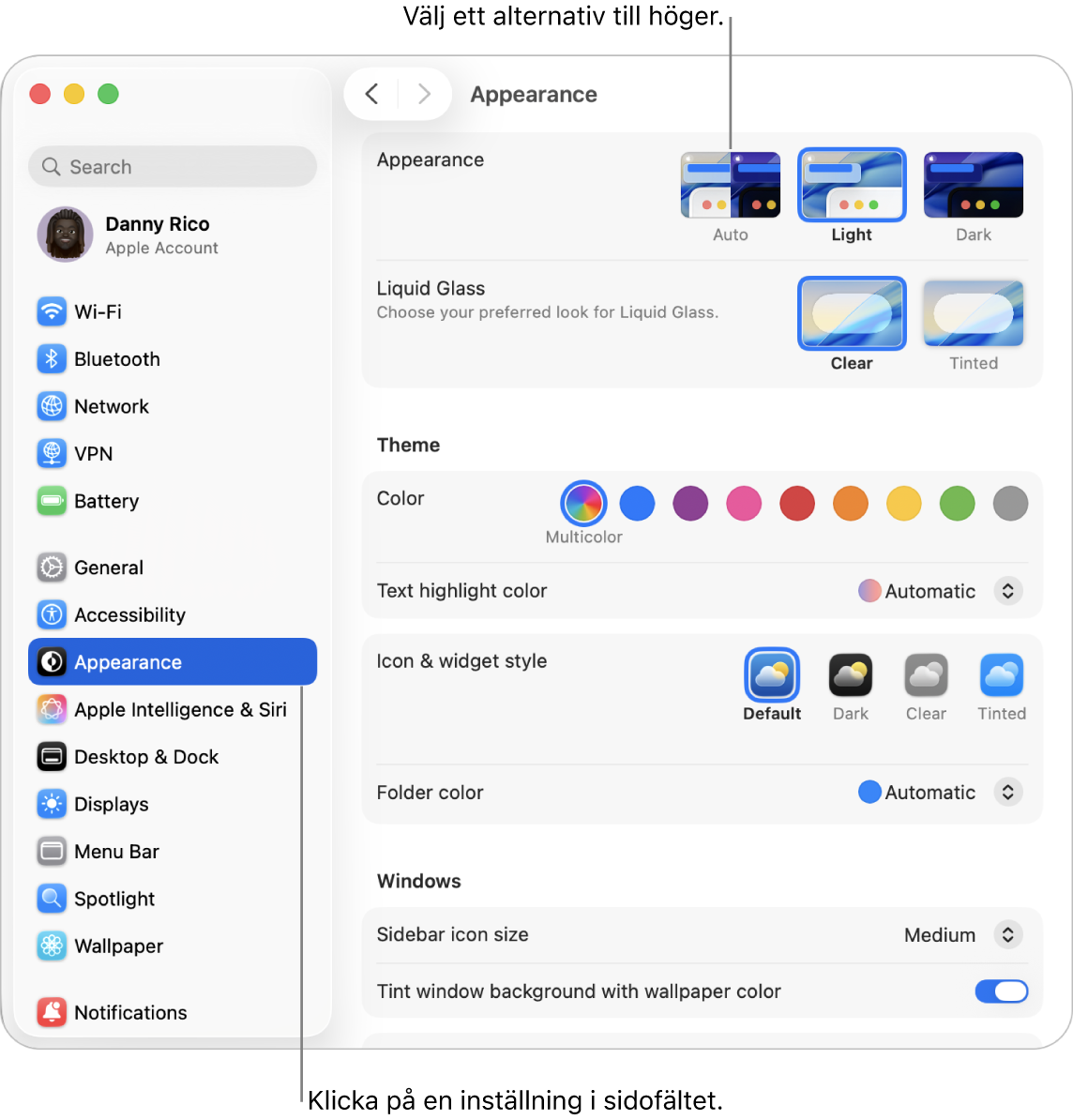Open Folder color dropdown
Screen dimensions: 1073x1120
[x=1007, y=792]
